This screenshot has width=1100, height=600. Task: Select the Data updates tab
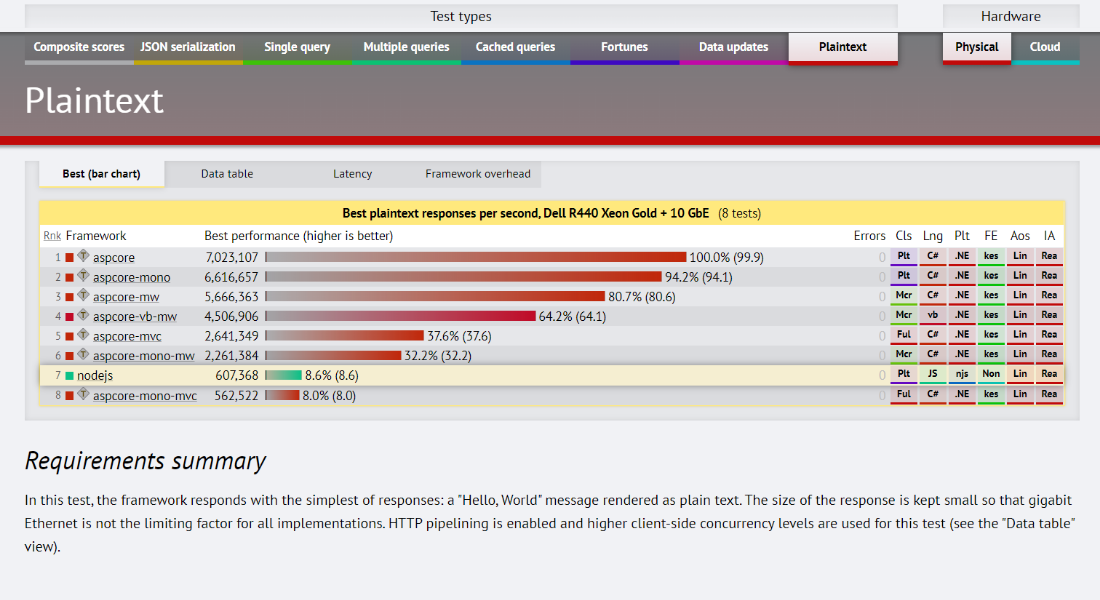click(x=734, y=48)
